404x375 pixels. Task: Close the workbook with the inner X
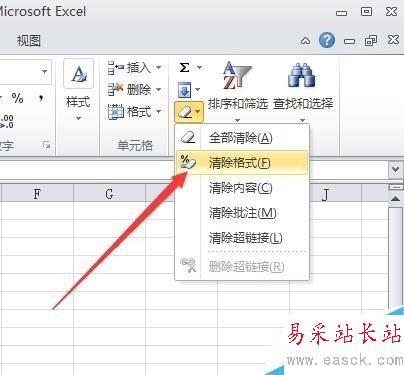393,40
